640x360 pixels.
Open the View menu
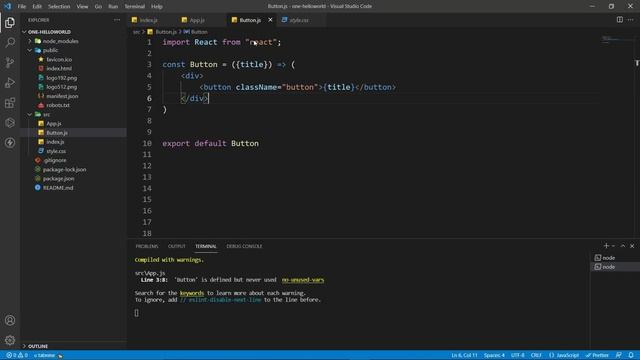pos(82,7)
